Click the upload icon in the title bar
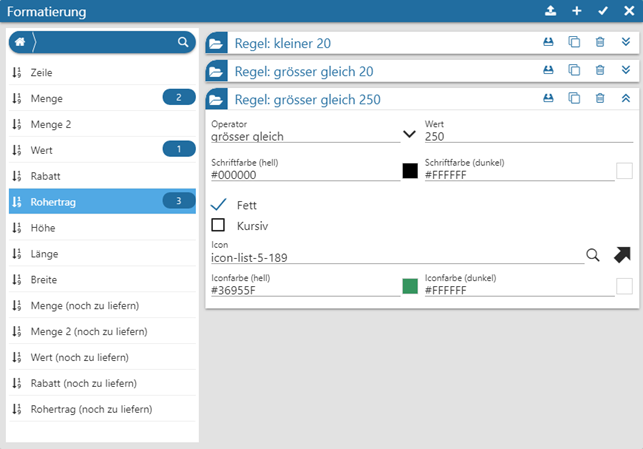 pyautogui.click(x=550, y=11)
